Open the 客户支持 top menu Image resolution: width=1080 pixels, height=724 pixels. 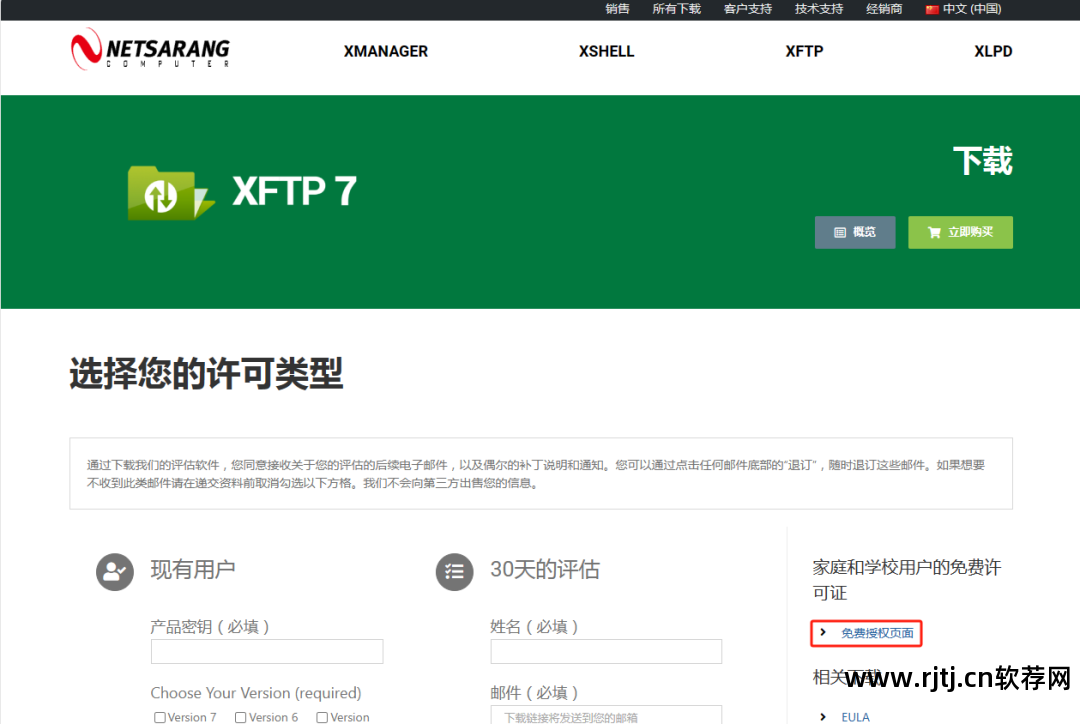[747, 9]
